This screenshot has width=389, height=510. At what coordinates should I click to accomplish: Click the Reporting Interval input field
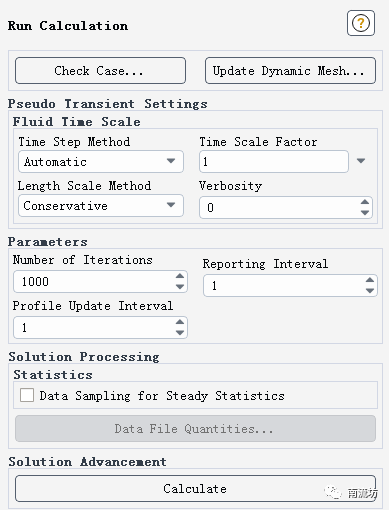(x=290, y=286)
